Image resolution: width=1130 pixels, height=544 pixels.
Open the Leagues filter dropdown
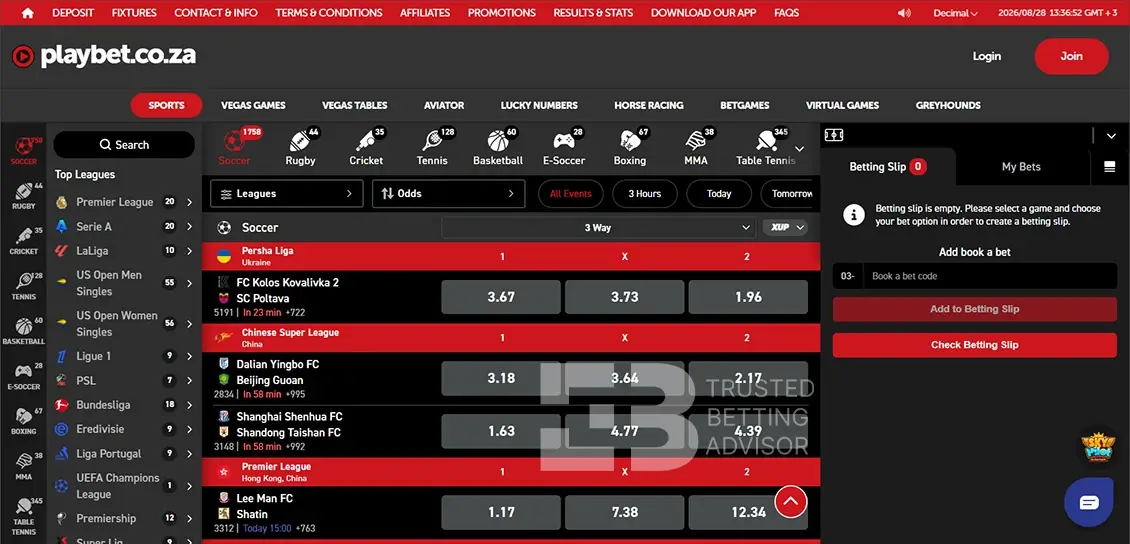click(x=287, y=194)
